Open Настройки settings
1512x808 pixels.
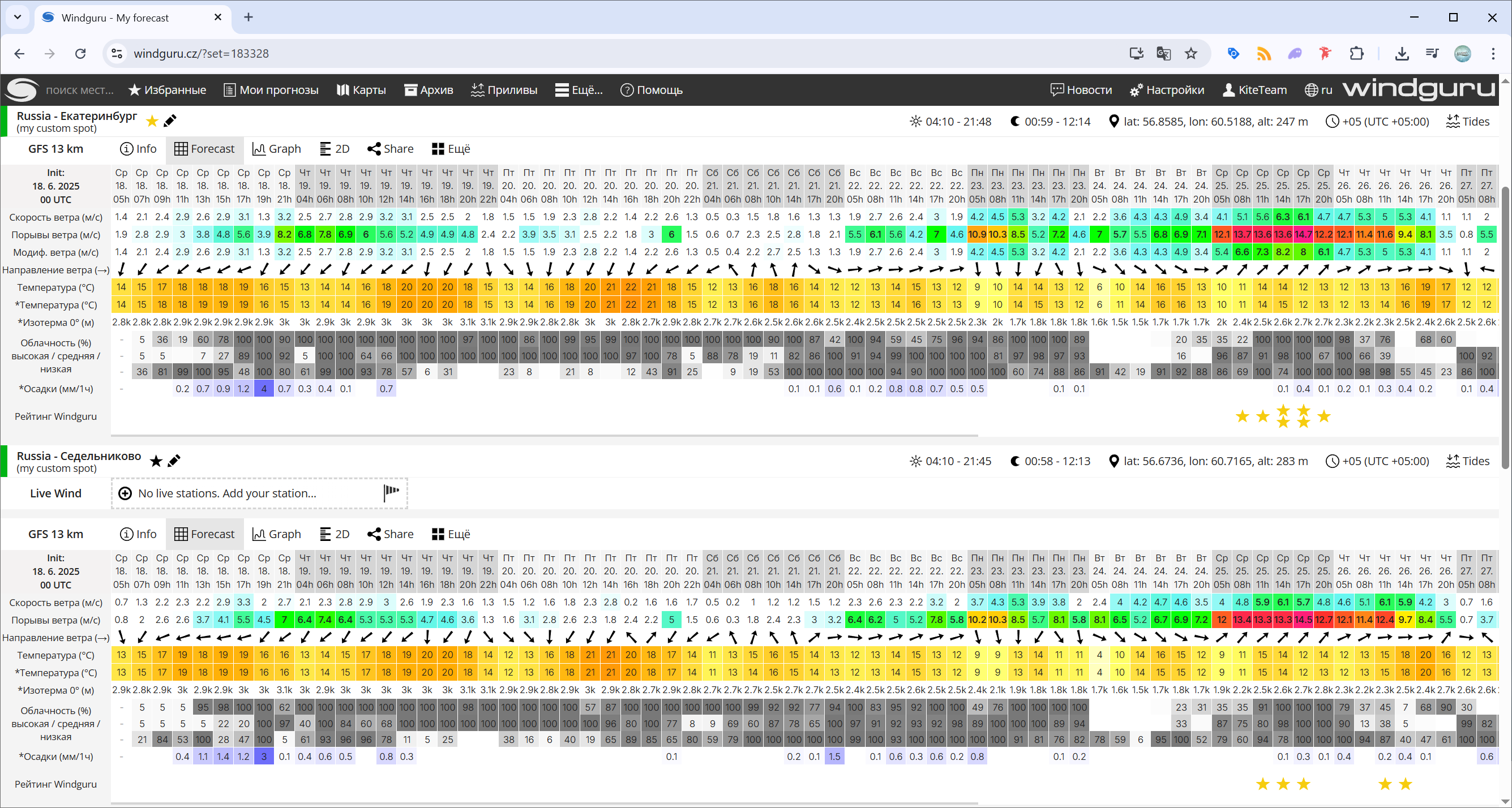[x=1167, y=90]
